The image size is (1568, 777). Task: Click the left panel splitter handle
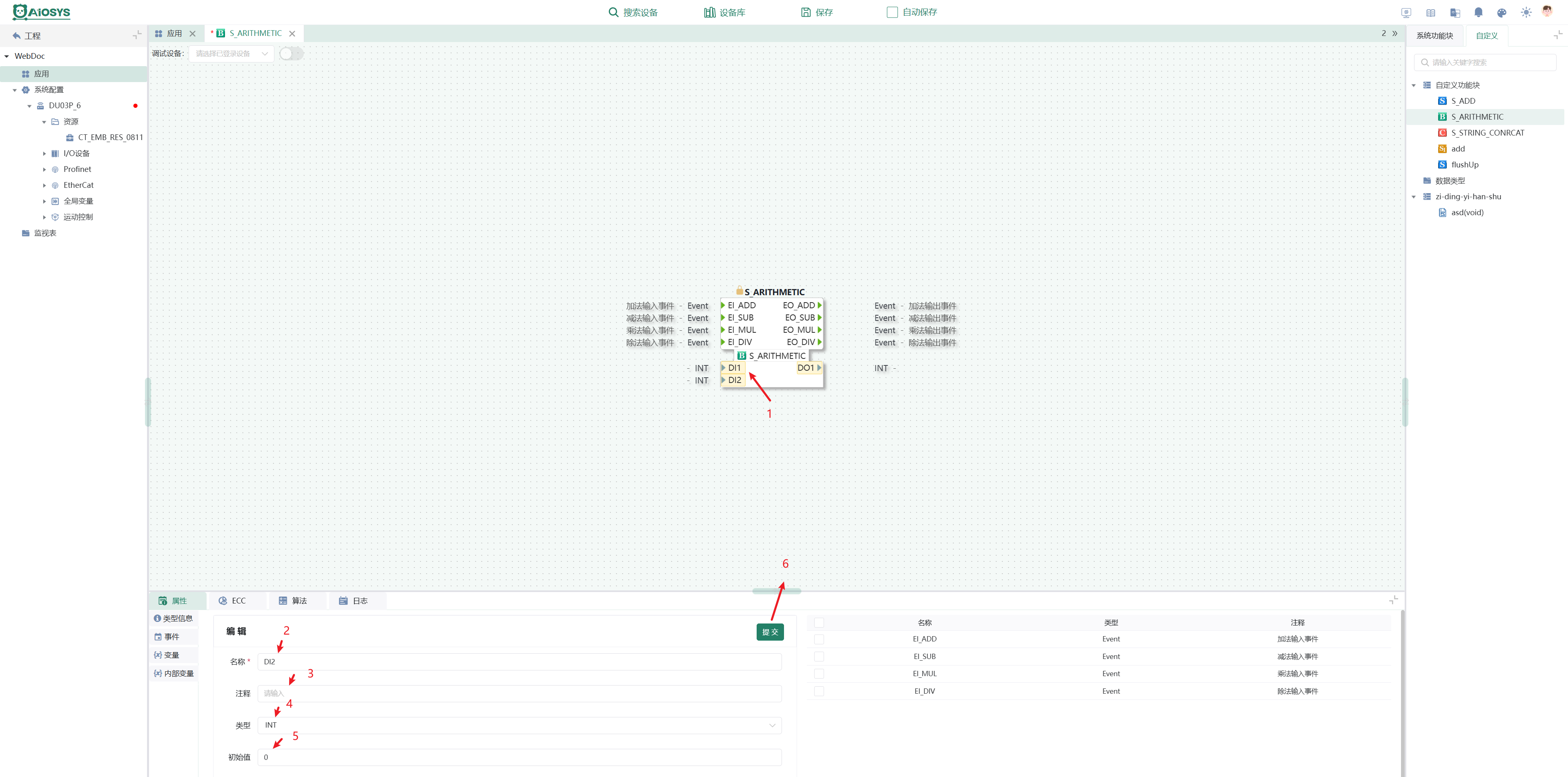pyautogui.click(x=148, y=402)
